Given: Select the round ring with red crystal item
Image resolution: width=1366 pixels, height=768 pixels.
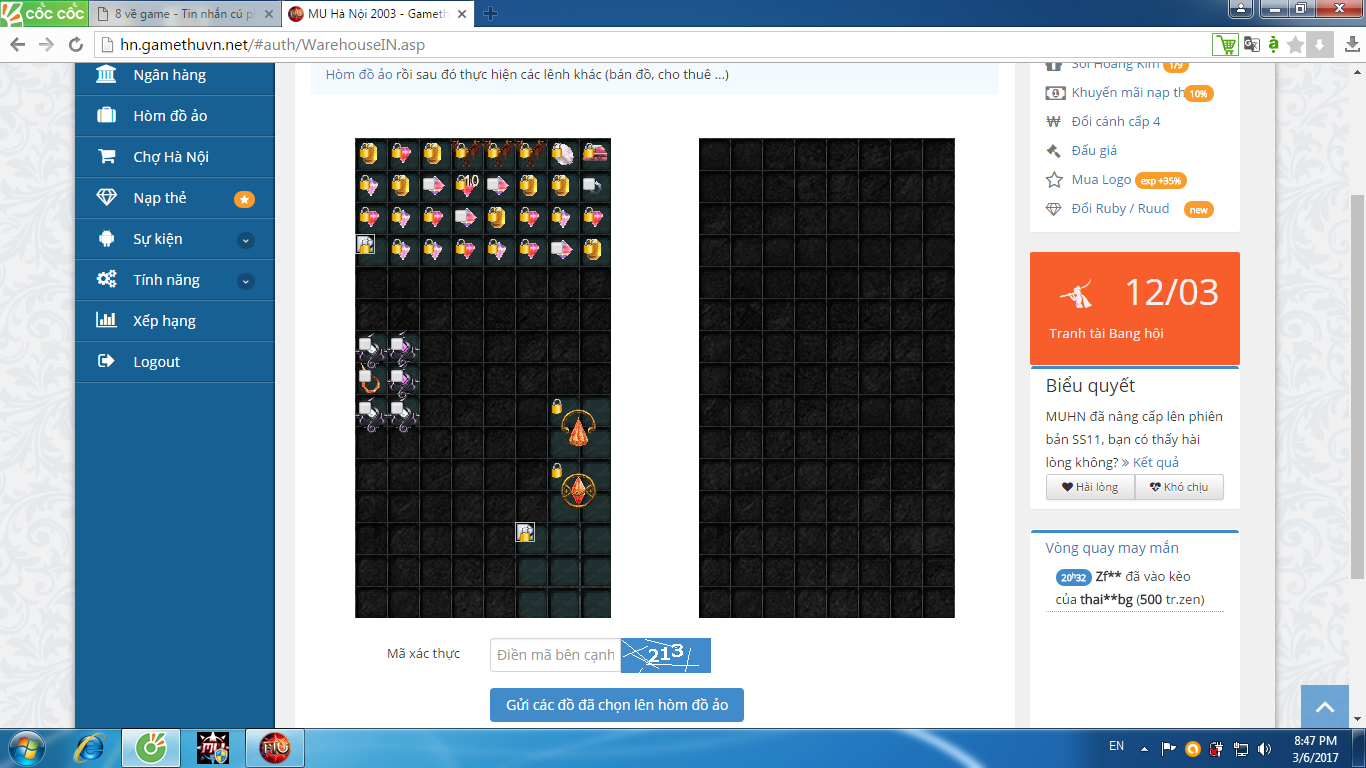Looking at the screenshot, I should pyautogui.click(x=578, y=490).
